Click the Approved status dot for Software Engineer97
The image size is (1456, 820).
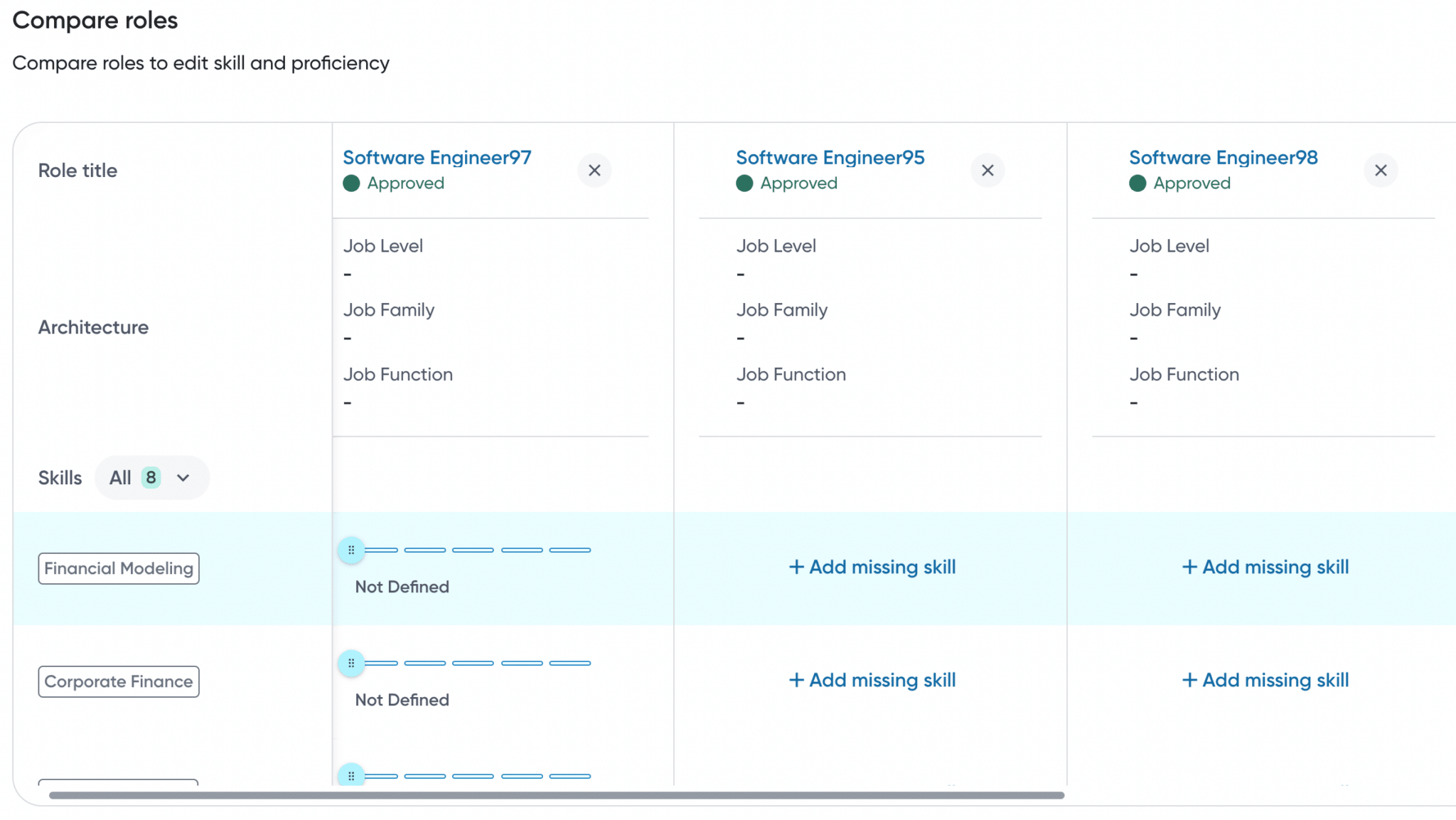(x=351, y=183)
